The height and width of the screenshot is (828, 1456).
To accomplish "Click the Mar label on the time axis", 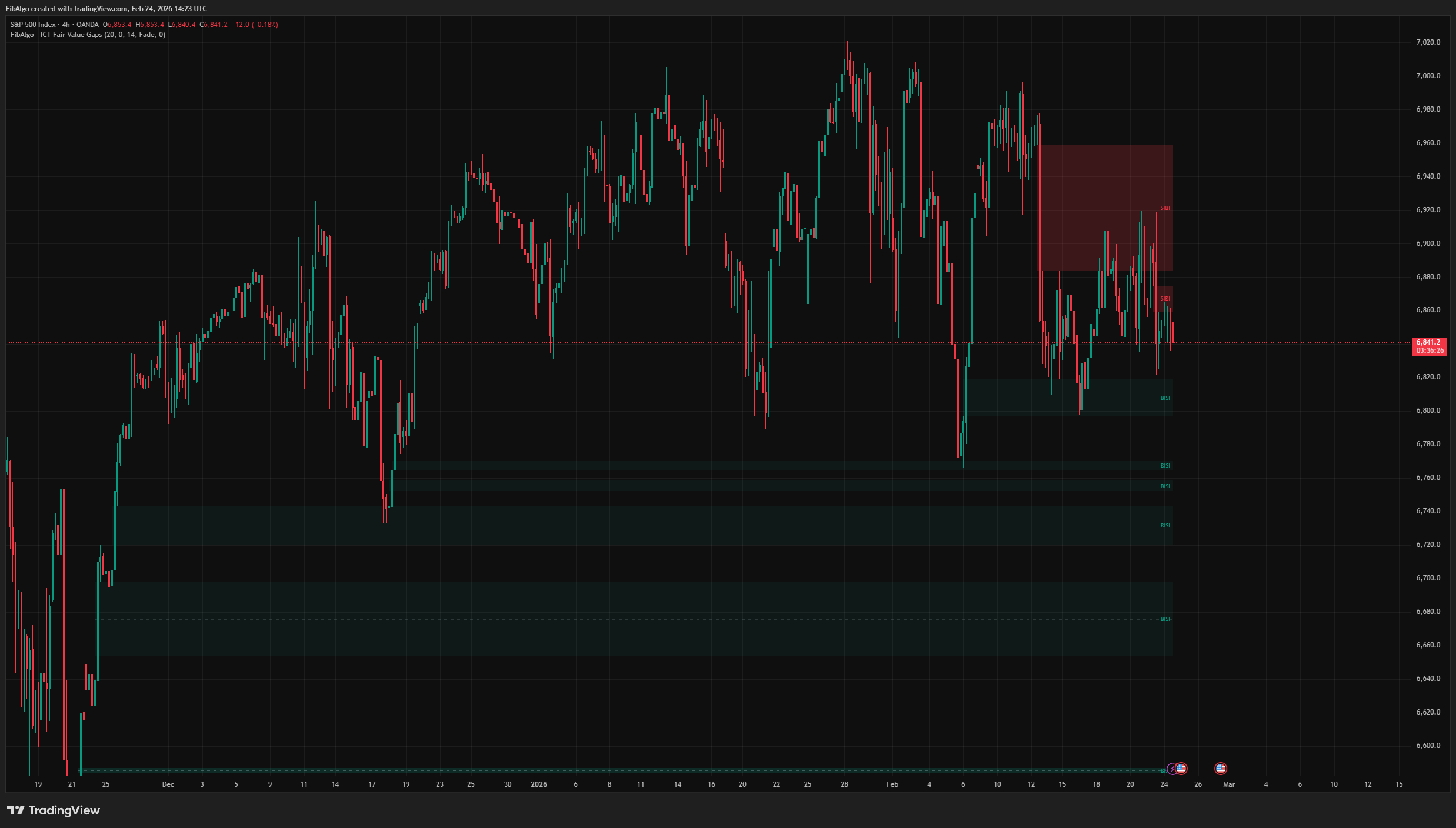I will [1230, 784].
